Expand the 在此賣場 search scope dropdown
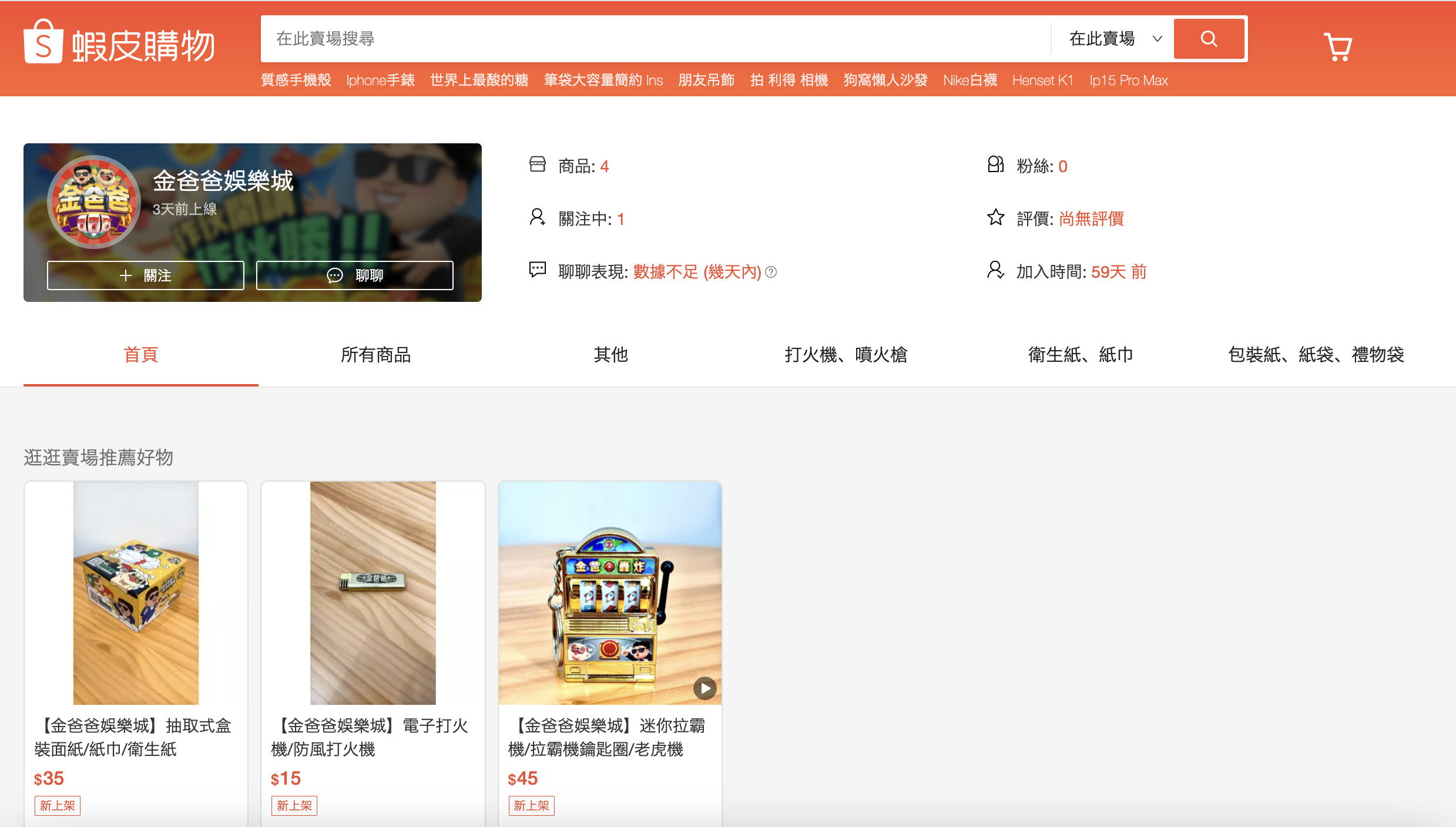This screenshot has height=827, width=1456. point(1114,39)
